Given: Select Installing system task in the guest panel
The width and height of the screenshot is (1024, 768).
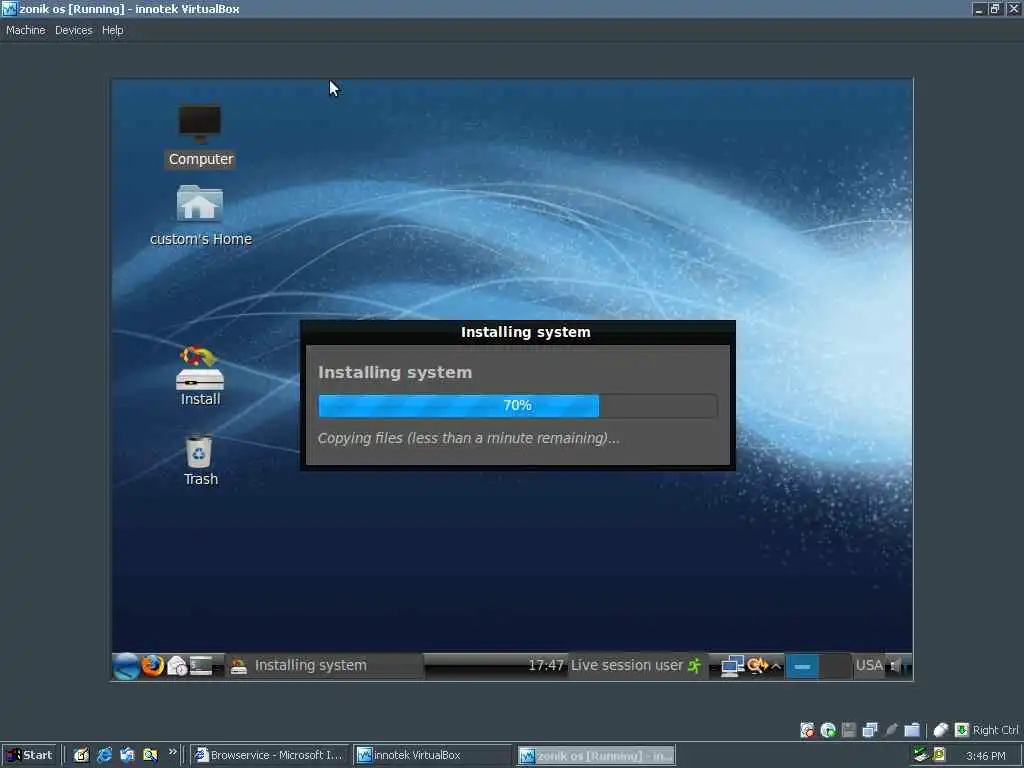Looking at the screenshot, I should point(325,665).
